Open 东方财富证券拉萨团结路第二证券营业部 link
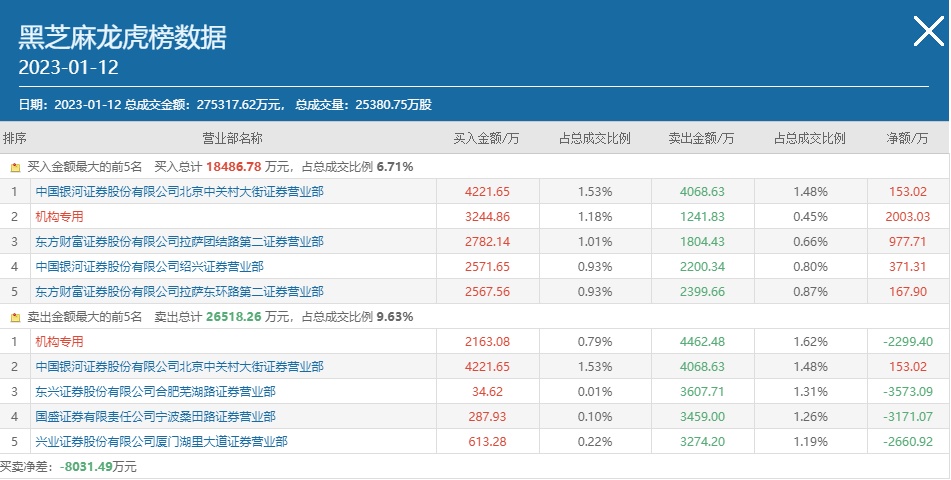 (179, 241)
